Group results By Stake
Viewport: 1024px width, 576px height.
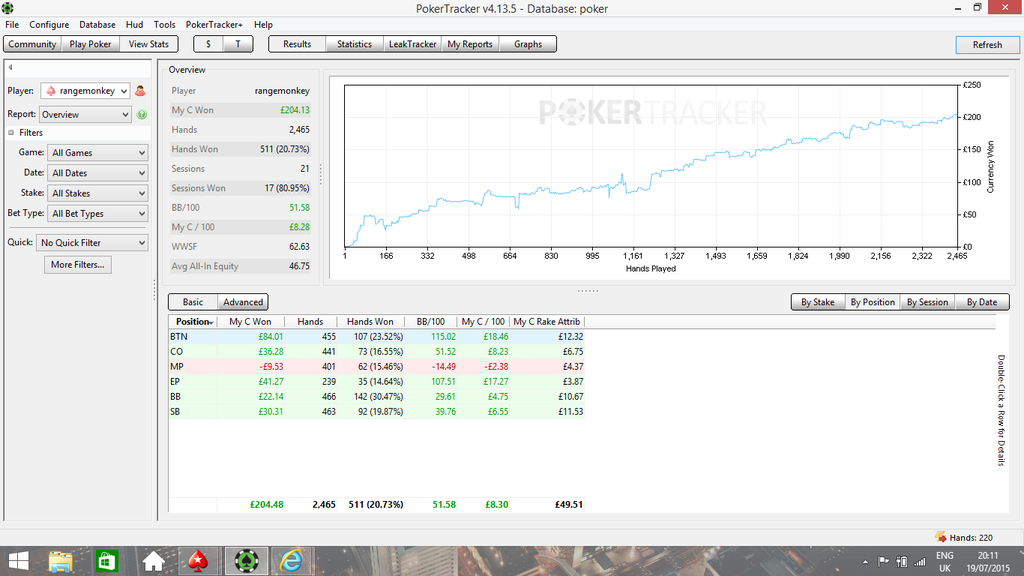[818, 302]
